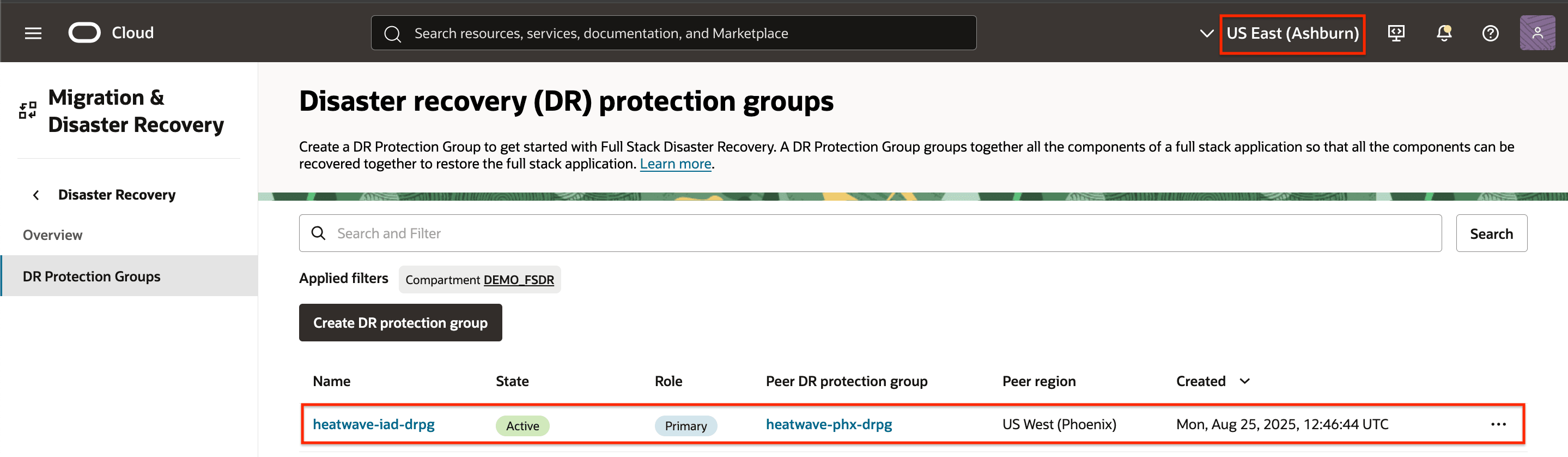Open actions menu for heatwave-iad-drpg row
This screenshot has width=1568, height=457.
1498,424
